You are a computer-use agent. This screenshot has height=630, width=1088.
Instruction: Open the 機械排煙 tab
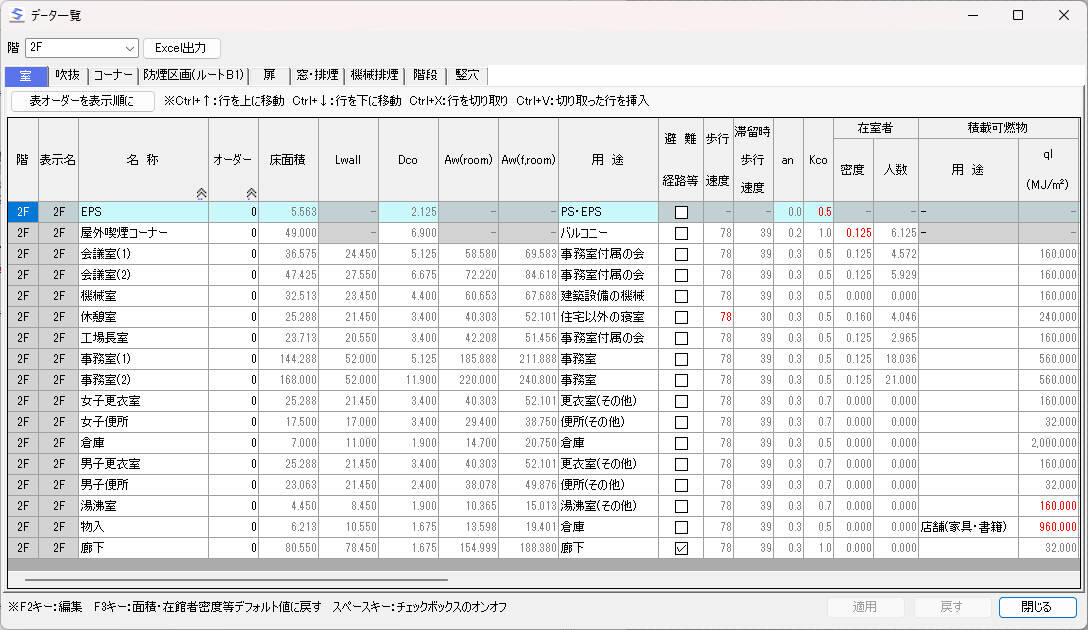tap(375, 75)
